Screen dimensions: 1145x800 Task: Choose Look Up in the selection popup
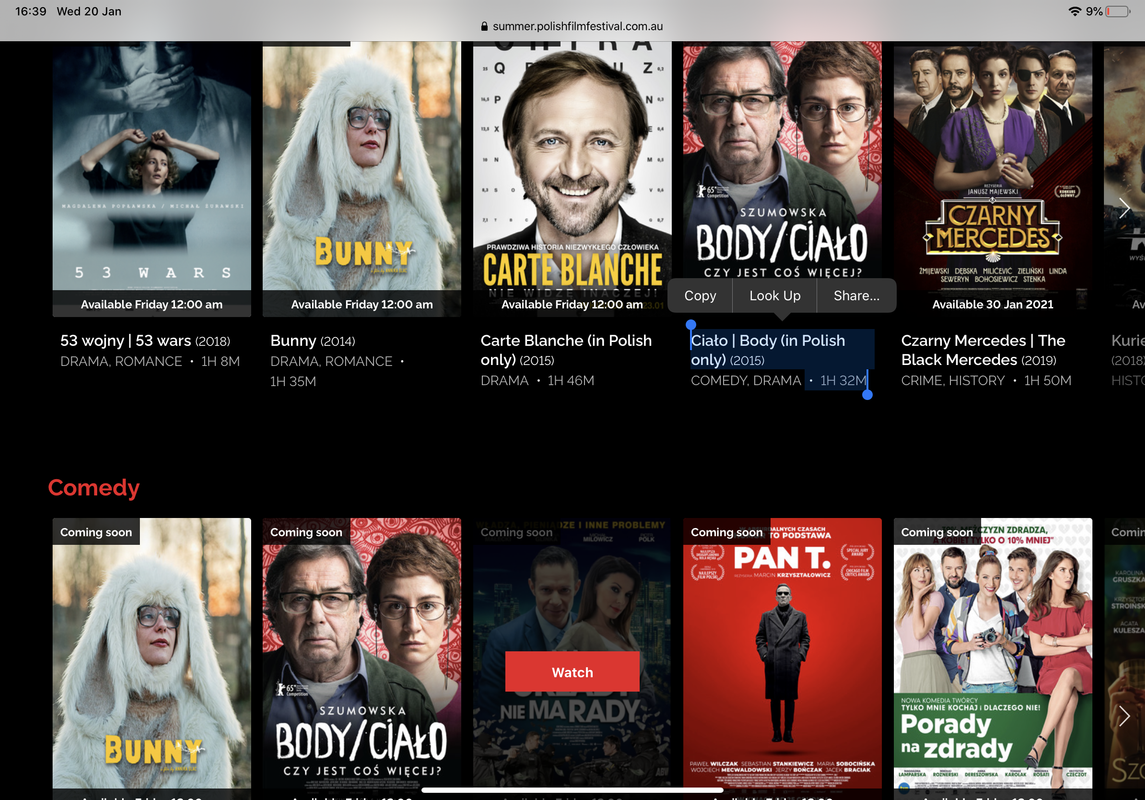(775, 296)
